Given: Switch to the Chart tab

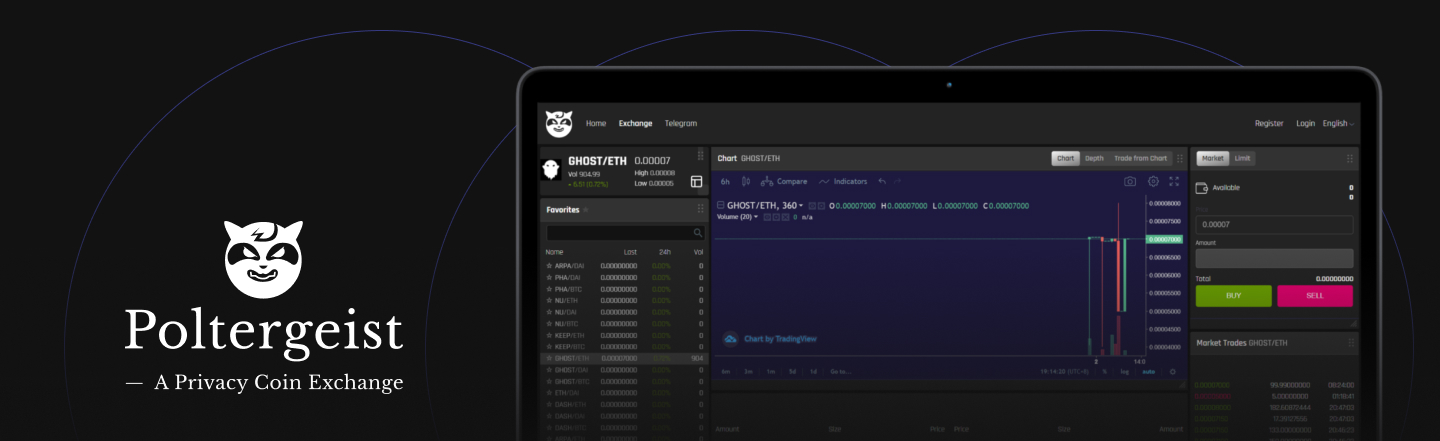Looking at the screenshot, I should 1065,158.
